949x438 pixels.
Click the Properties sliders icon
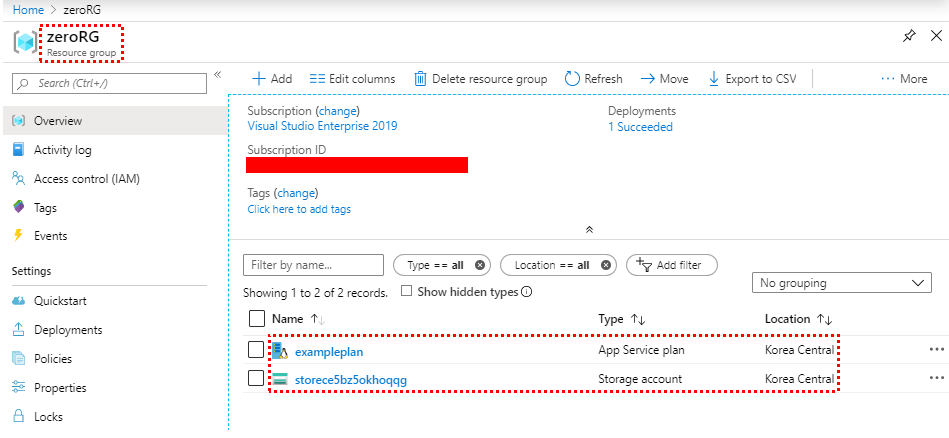pos(19,387)
